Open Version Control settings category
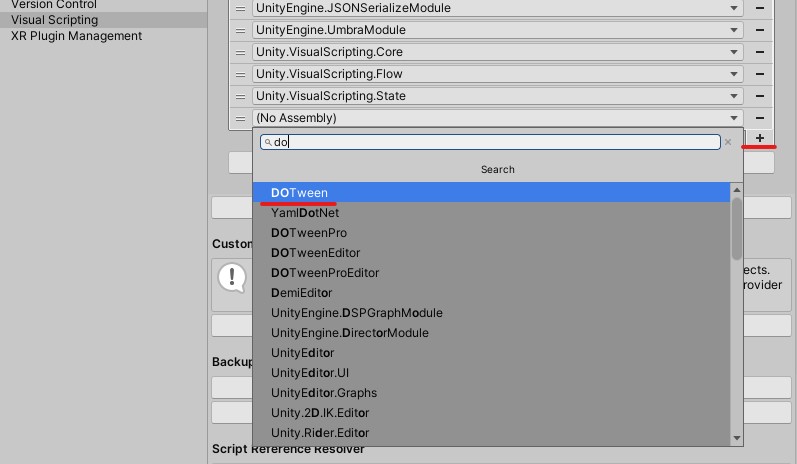 [x=103, y=5]
